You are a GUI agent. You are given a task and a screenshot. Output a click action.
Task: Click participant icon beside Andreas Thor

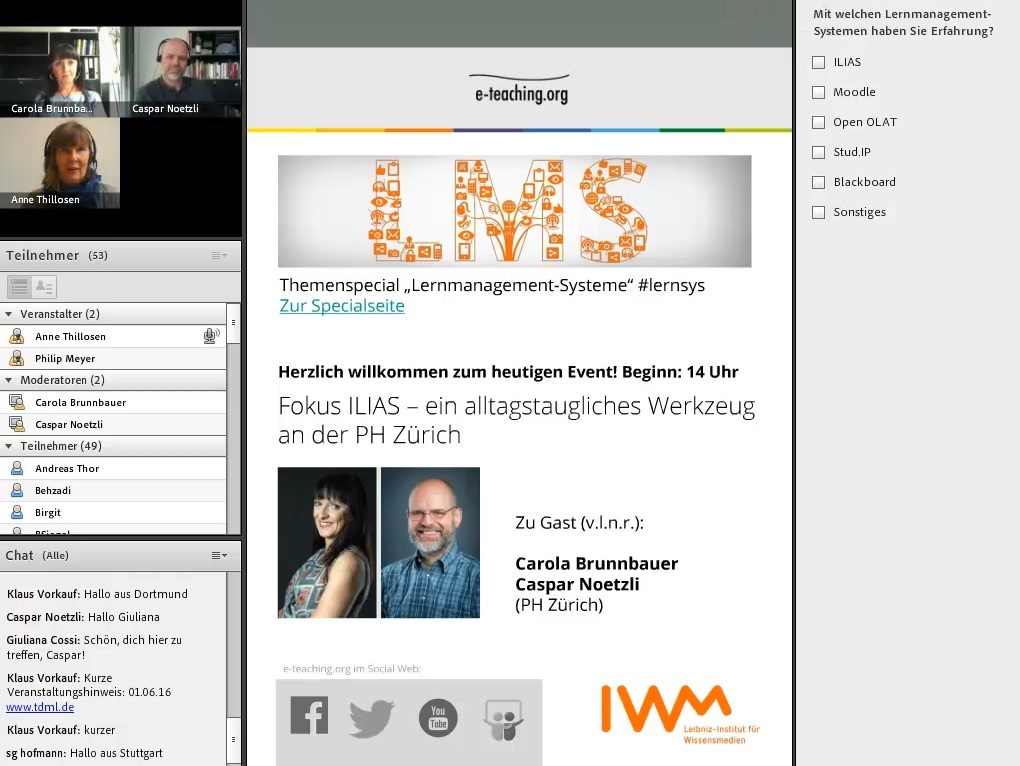click(x=17, y=468)
